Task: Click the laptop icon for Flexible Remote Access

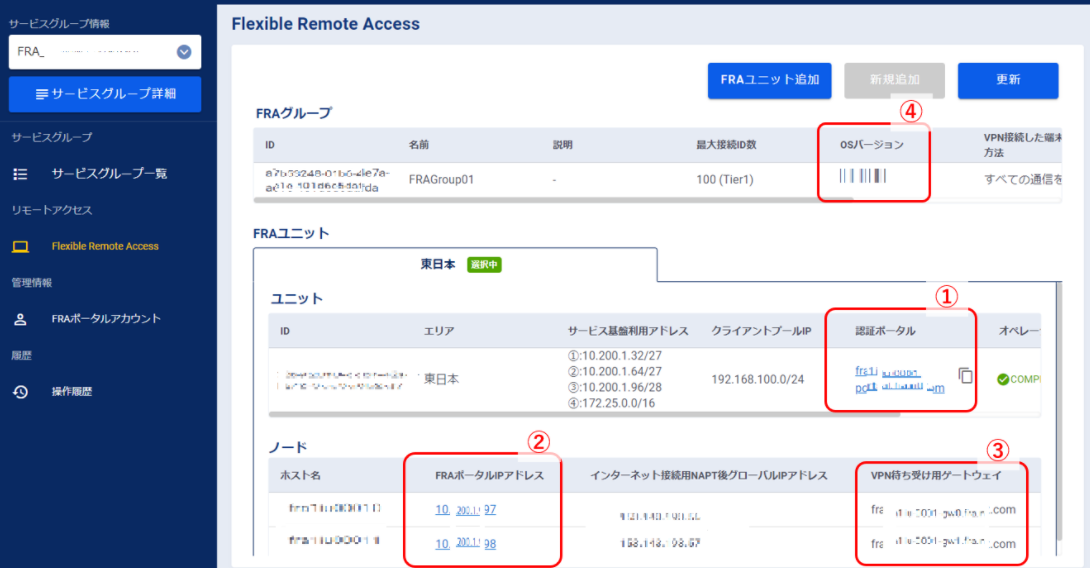Action: click(x=20, y=246)
